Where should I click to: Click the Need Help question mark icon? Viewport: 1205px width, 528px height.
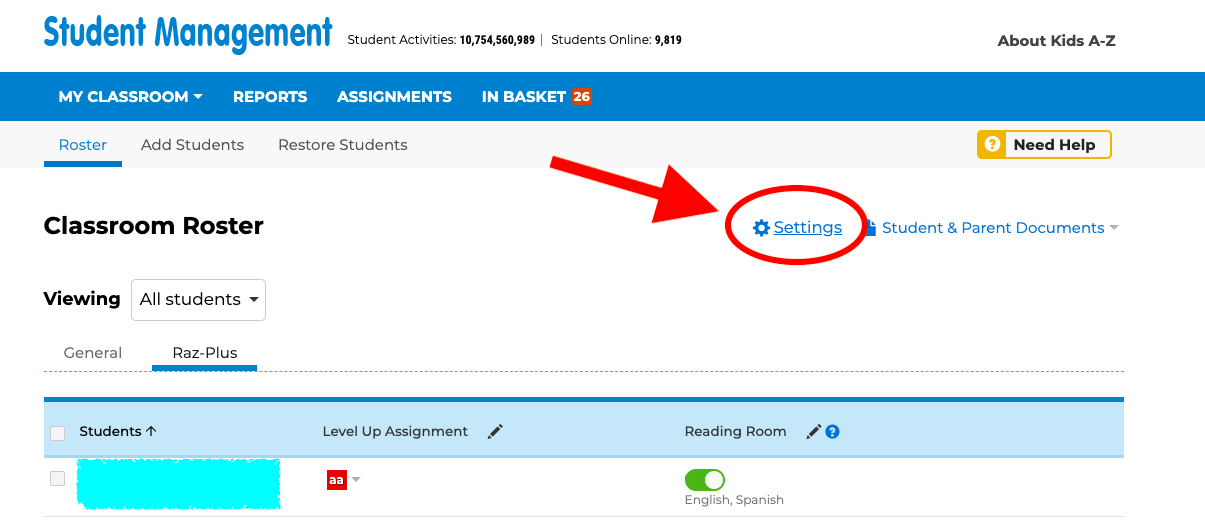[x=992, y=145]
